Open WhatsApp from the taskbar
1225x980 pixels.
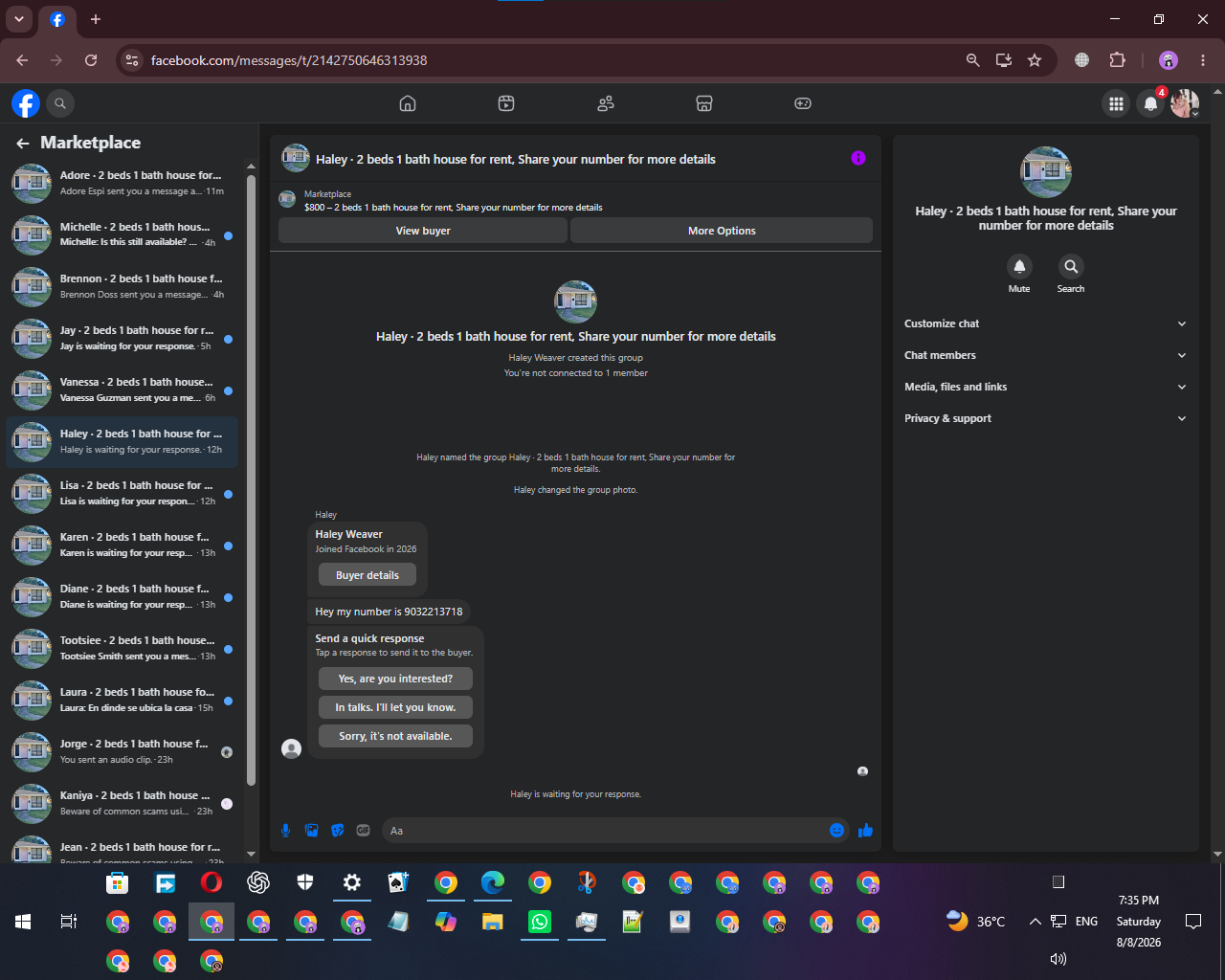click(540, 922)
